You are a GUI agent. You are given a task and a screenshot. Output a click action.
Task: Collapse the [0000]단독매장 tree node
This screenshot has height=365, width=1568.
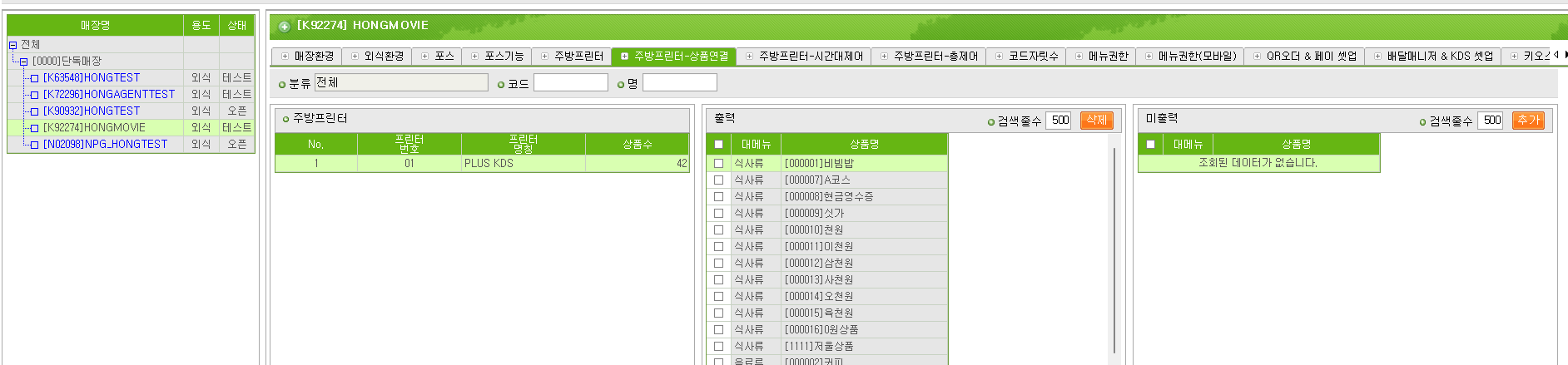click(23, 62)
